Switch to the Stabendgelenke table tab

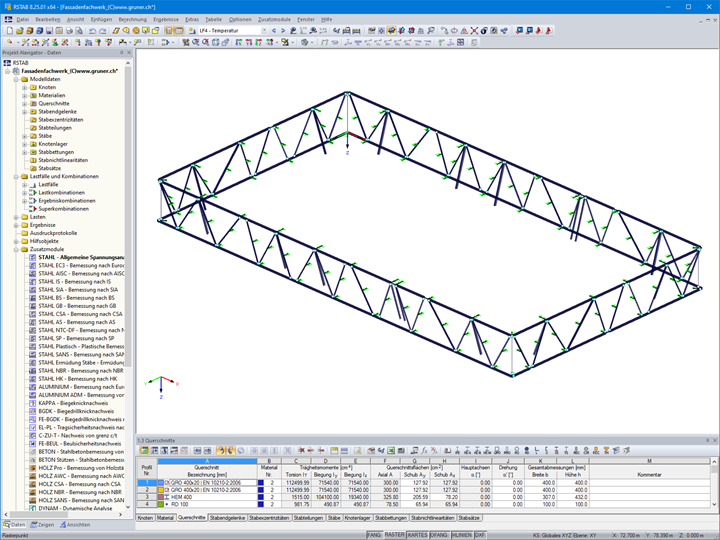227,518
